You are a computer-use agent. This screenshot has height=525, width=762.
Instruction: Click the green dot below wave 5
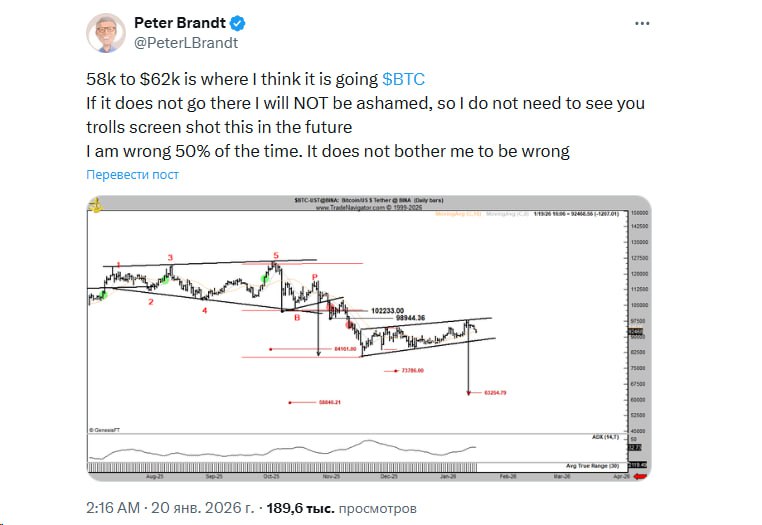(x=265, y=279)
